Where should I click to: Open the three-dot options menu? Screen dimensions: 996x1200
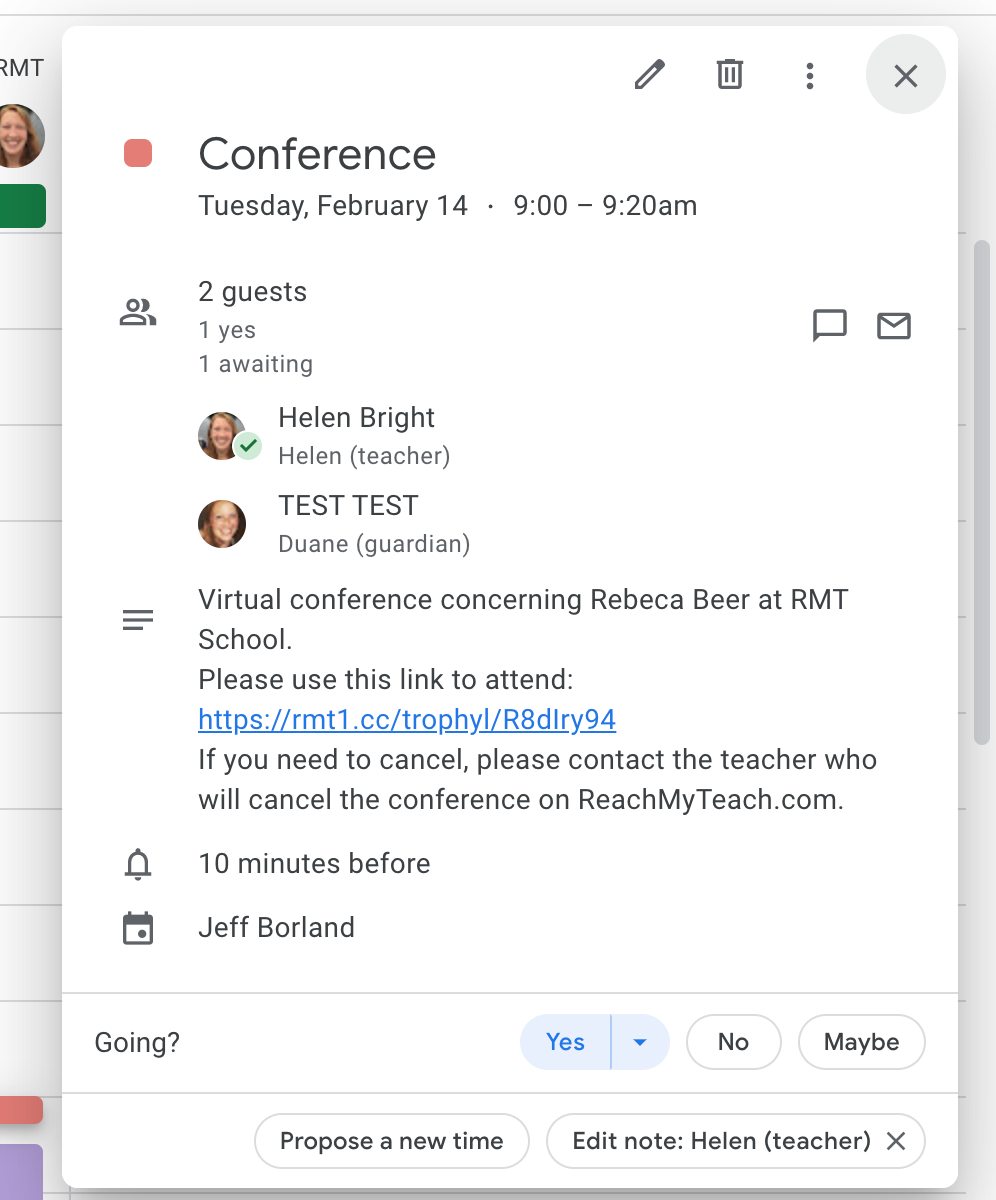tap(810, 75)
